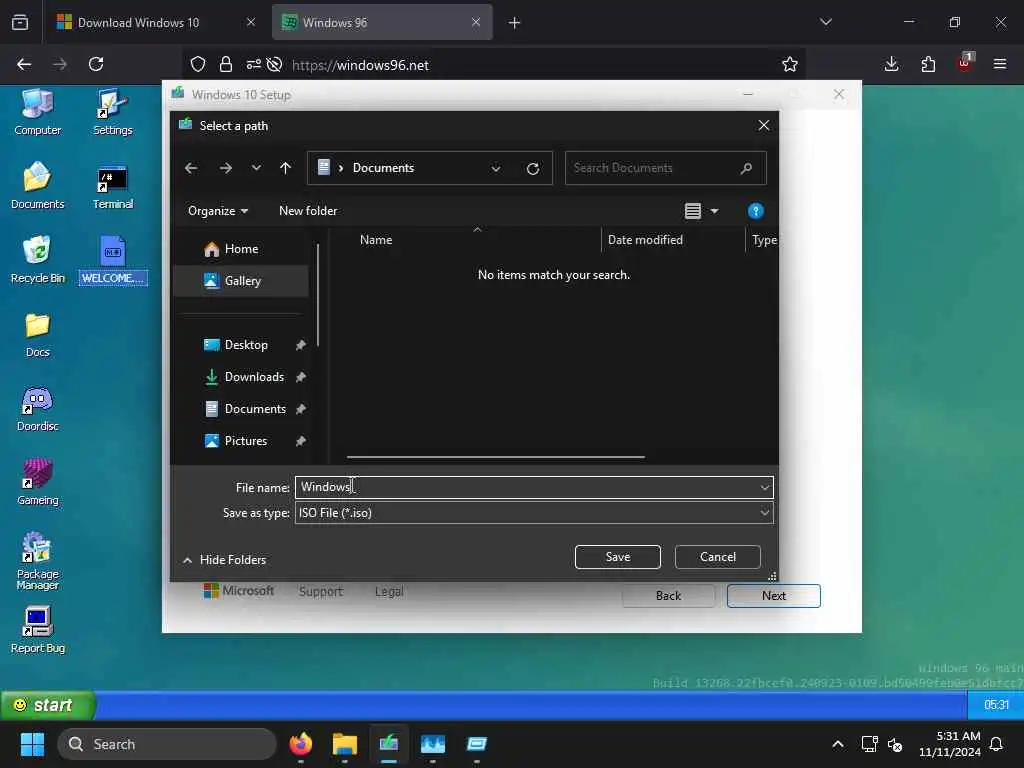Select the WELCOME file on desktop
1024x768 pixels.
tap(112, 260)
